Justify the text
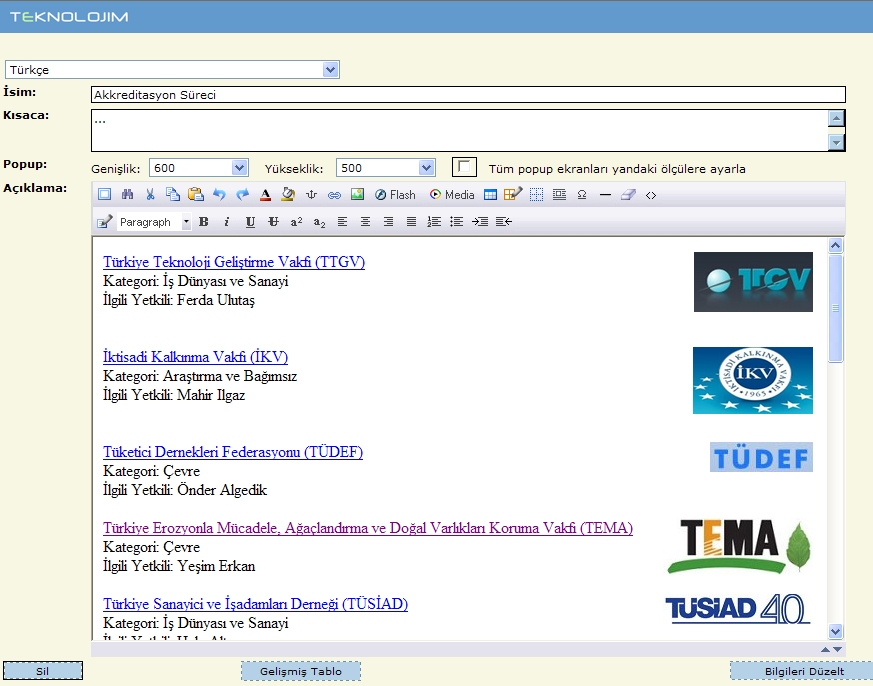873x686 pixels. tap(411, 222)
